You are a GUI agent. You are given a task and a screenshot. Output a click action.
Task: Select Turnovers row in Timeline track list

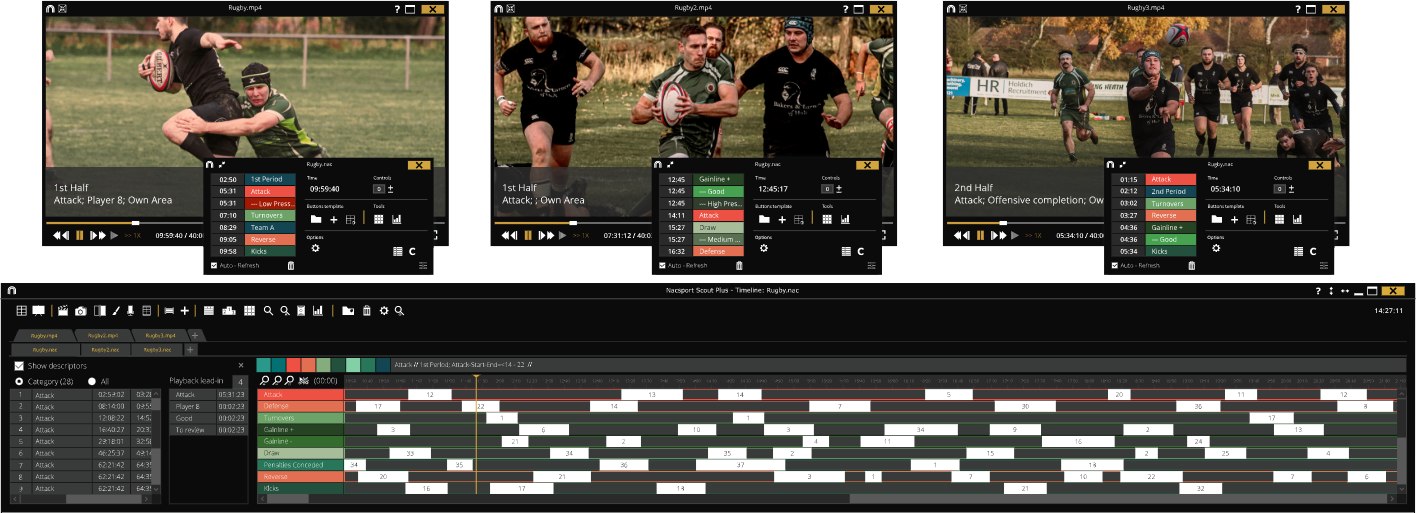300,418
